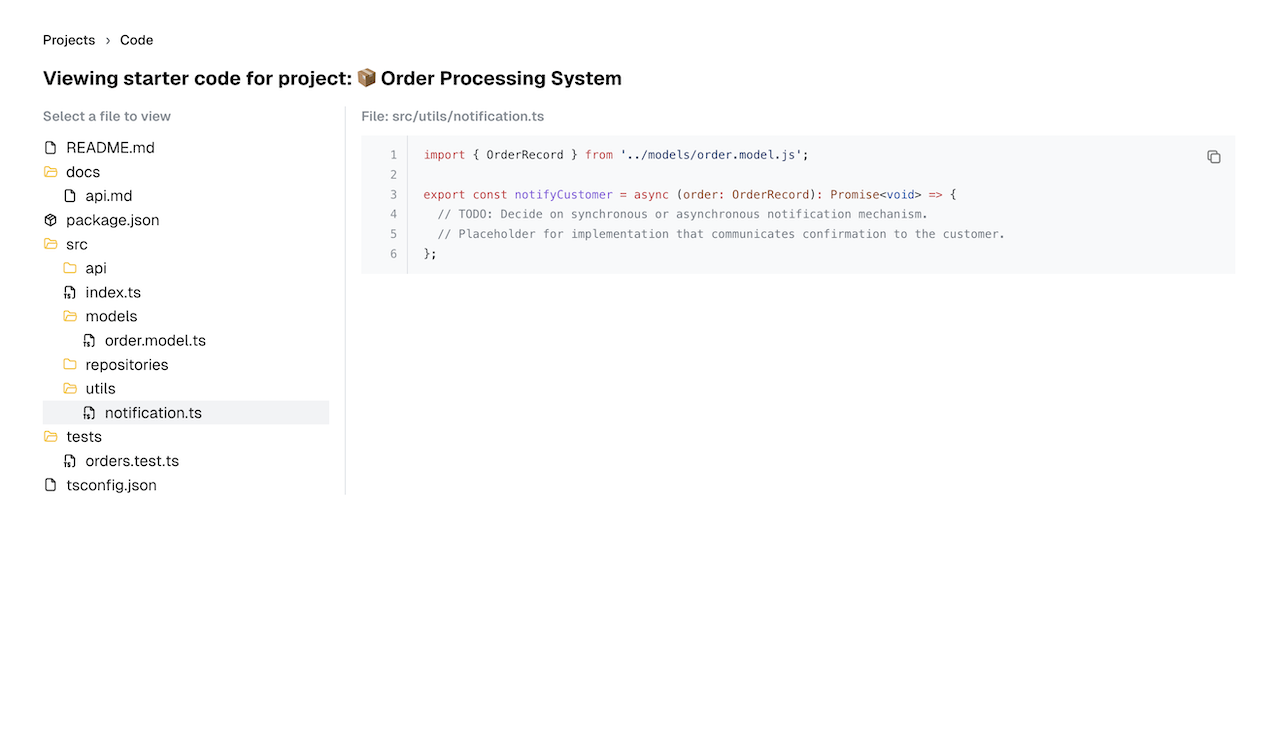The width and height of the screenshot is (1280, 741).
Task: Click the file icon beside README.md
Action: (x=49, y=147)
